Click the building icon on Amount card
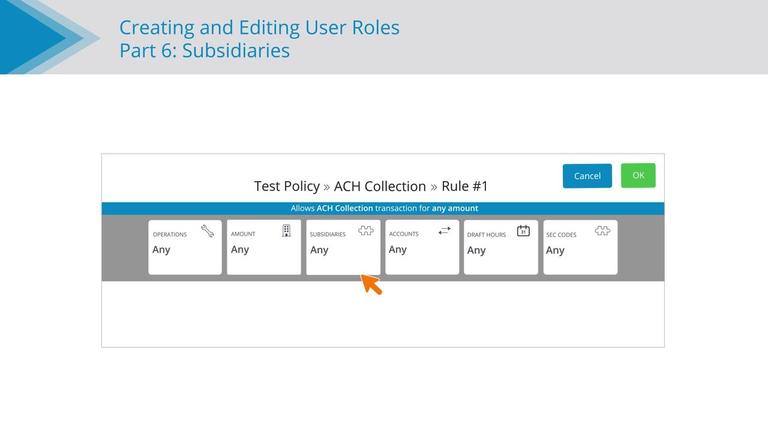This screenshot has width=768, height=432. click(287, 231)
